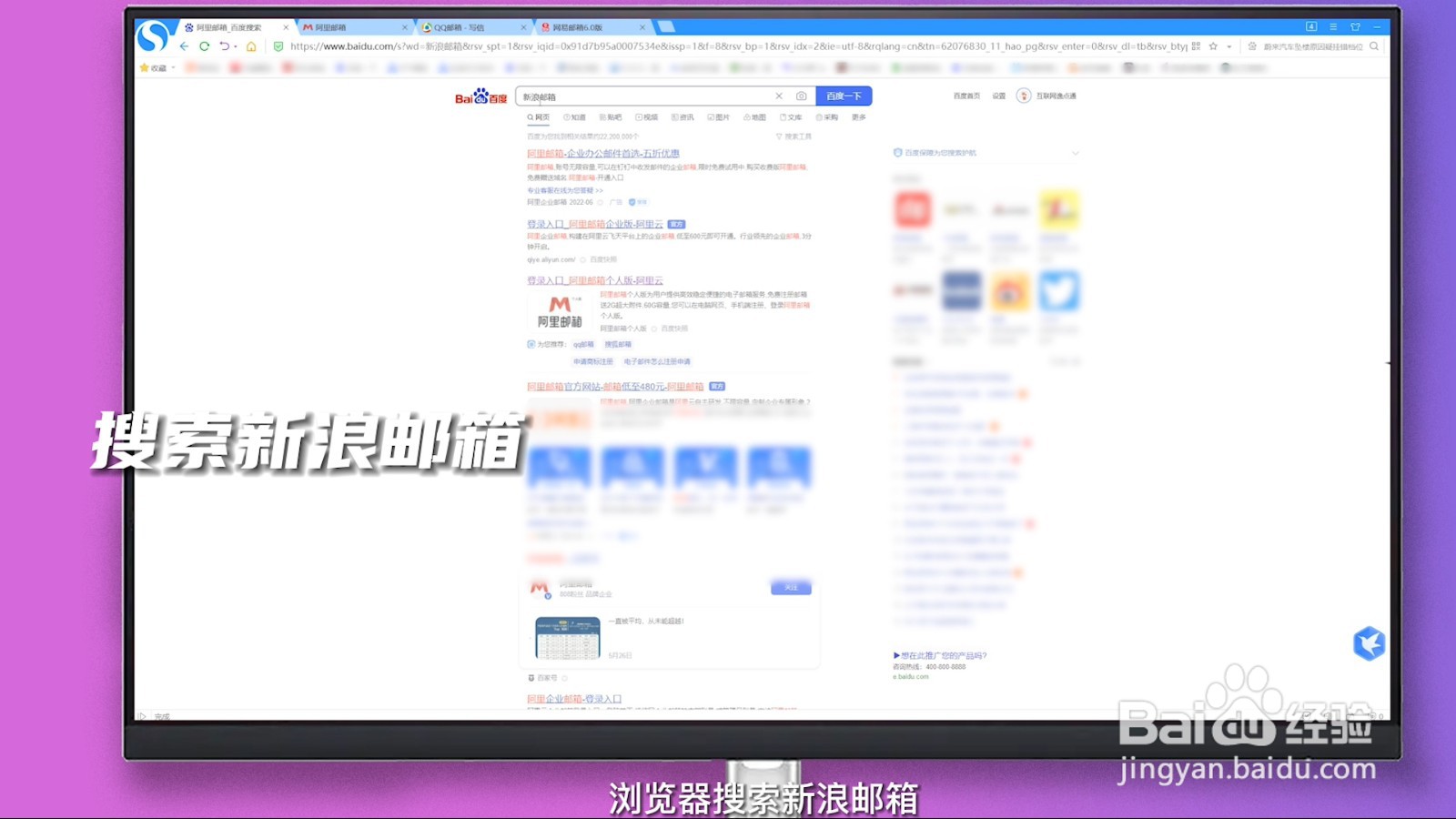The image size is (1456, 819).
Task: Open the browser menu hamburger icon
Action: pos(1333,26)
